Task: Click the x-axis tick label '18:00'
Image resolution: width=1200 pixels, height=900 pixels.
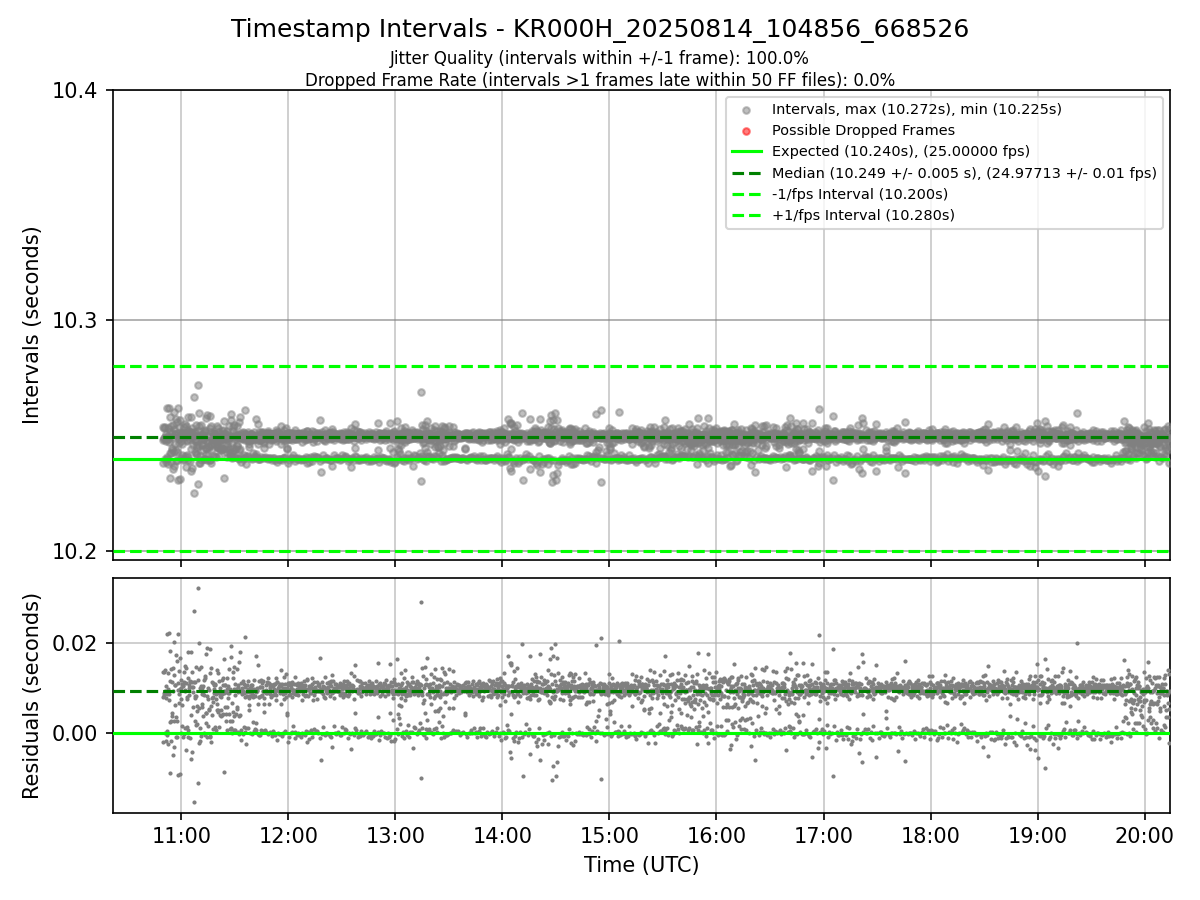Action: (930, 834)
